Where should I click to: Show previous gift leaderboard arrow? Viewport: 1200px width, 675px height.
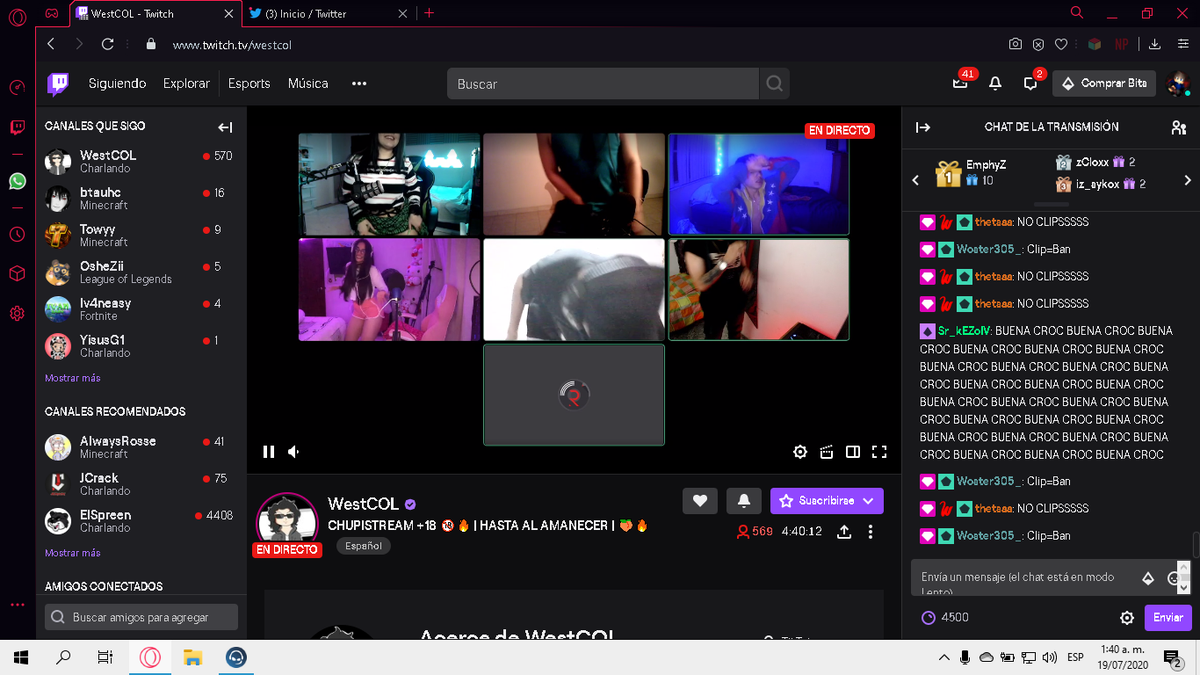(915, 180)
